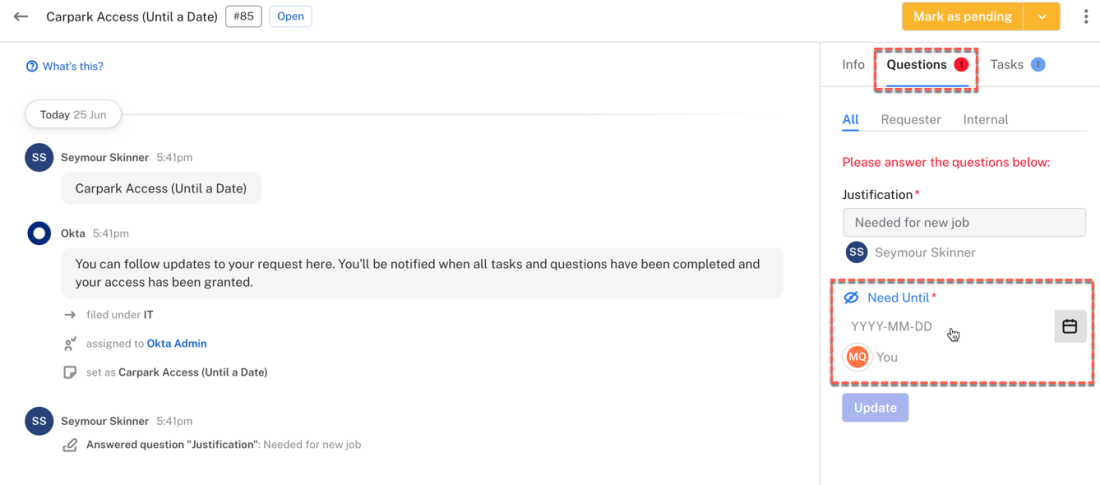Click the Update button
The height and width of the screenshot is (485, 1100).
(875, 408)
